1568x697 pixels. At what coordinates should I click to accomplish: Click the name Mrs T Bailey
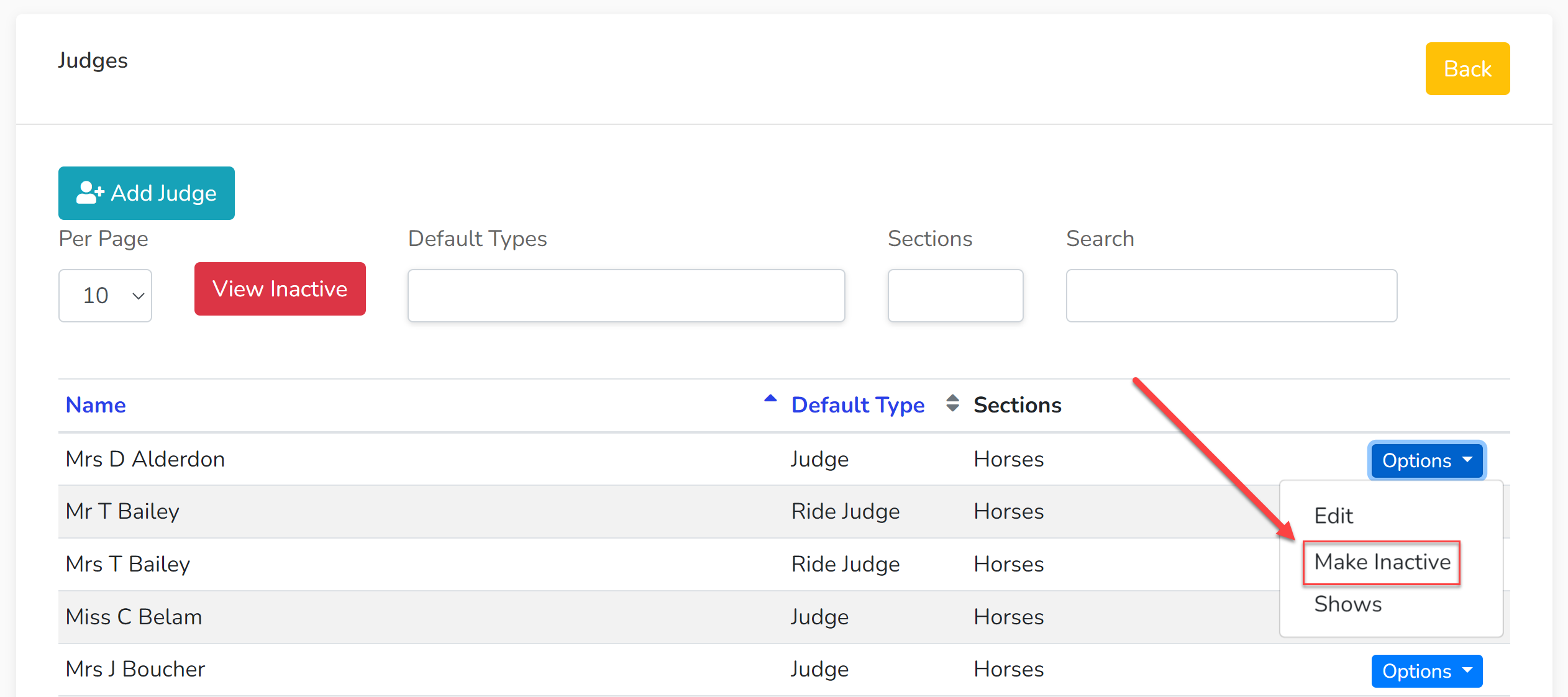click(x=128, y=564)
